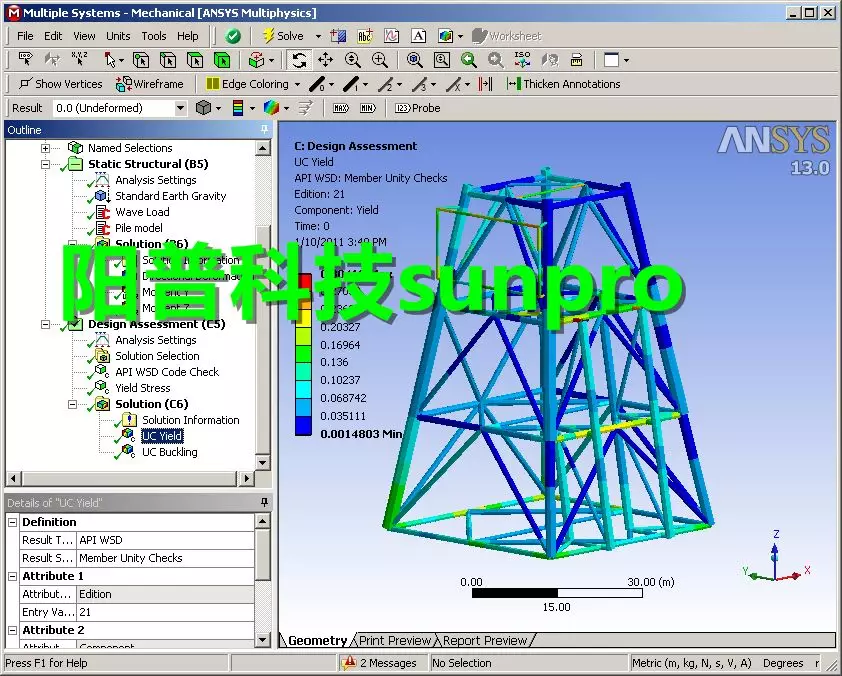Pin the Outline panel
The height and width of the screenshot is (676, 842).
pos(264,129)
